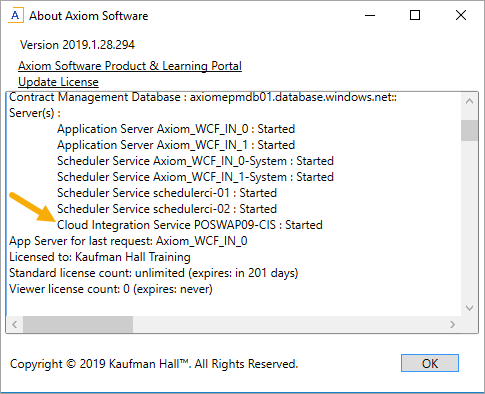
Task: Click the horizontal scrollbar right arrow
Action: coord(452,324)
